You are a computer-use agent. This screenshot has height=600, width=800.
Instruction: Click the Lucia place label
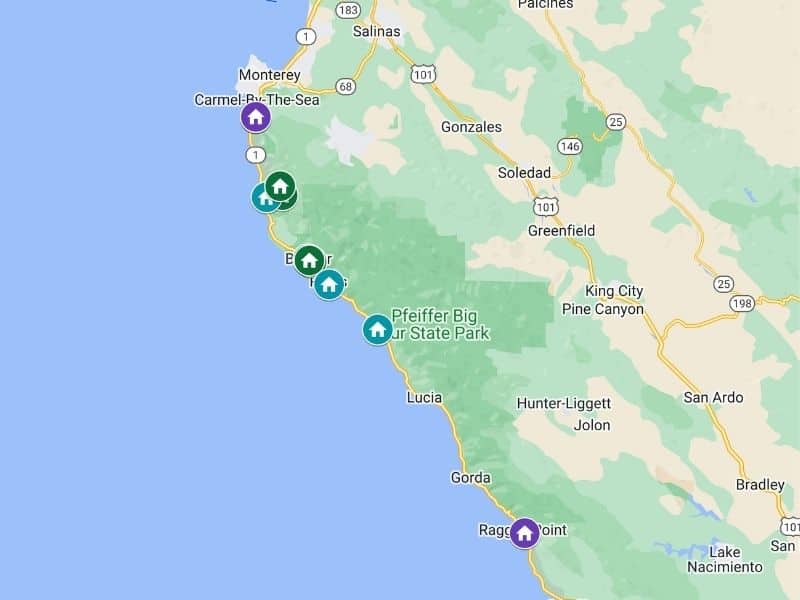coord(424,397)
